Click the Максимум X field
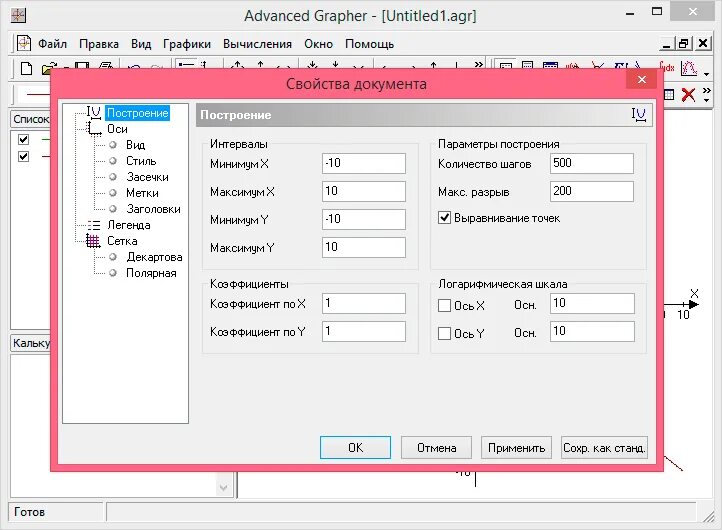722x530 pixels. [x=364, y=192]
